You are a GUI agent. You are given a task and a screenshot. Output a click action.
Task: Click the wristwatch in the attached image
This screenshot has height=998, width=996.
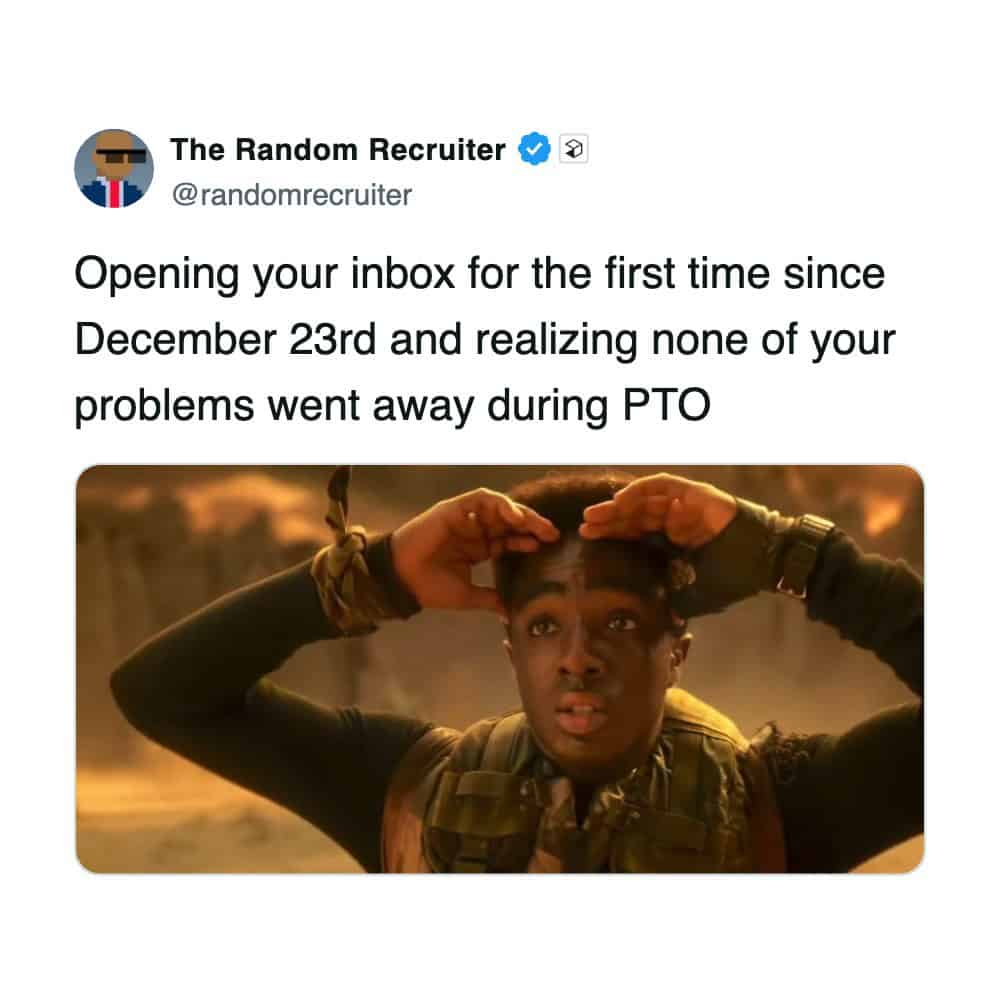click(x=804, y=555)
